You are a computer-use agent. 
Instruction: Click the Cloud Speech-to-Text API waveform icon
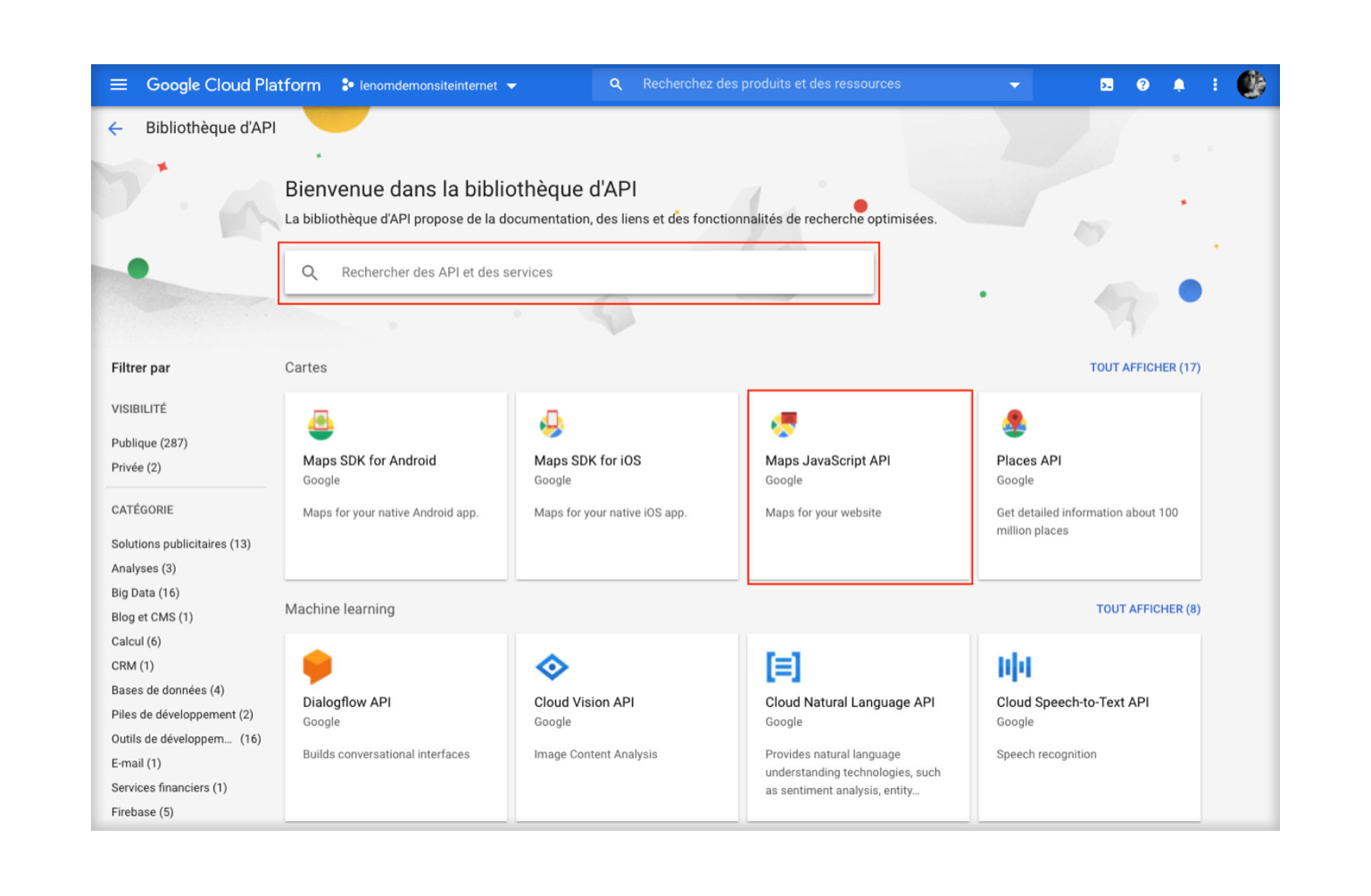tap(1014, 667)
